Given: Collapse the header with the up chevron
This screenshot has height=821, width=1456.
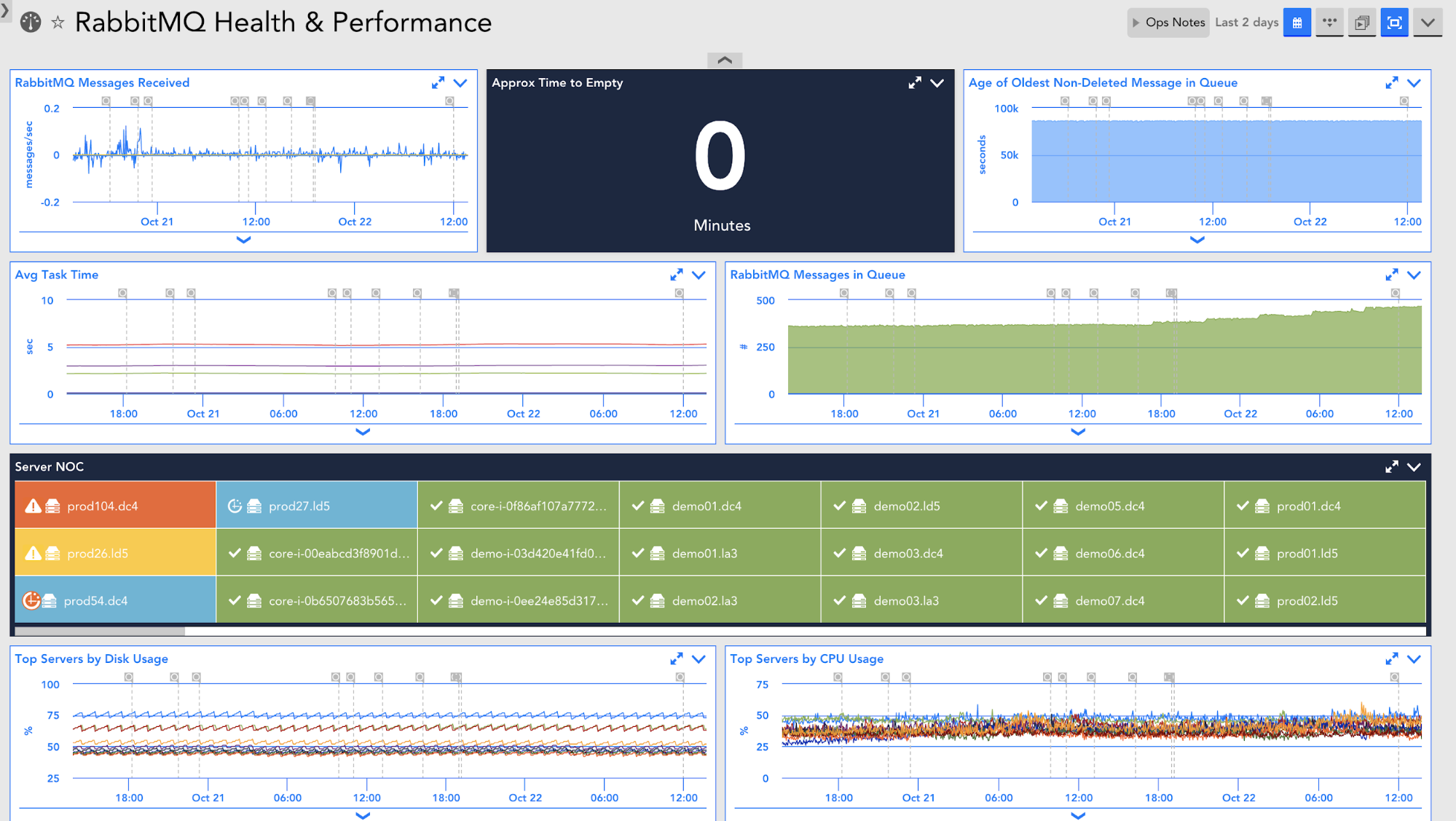Looking at the screenshot, I should tap(725, 60).
